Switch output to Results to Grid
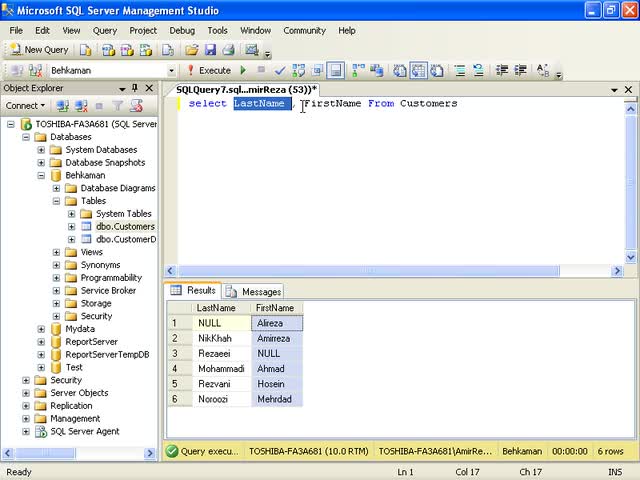Screen dimensions: 640x480 [418, 71]
